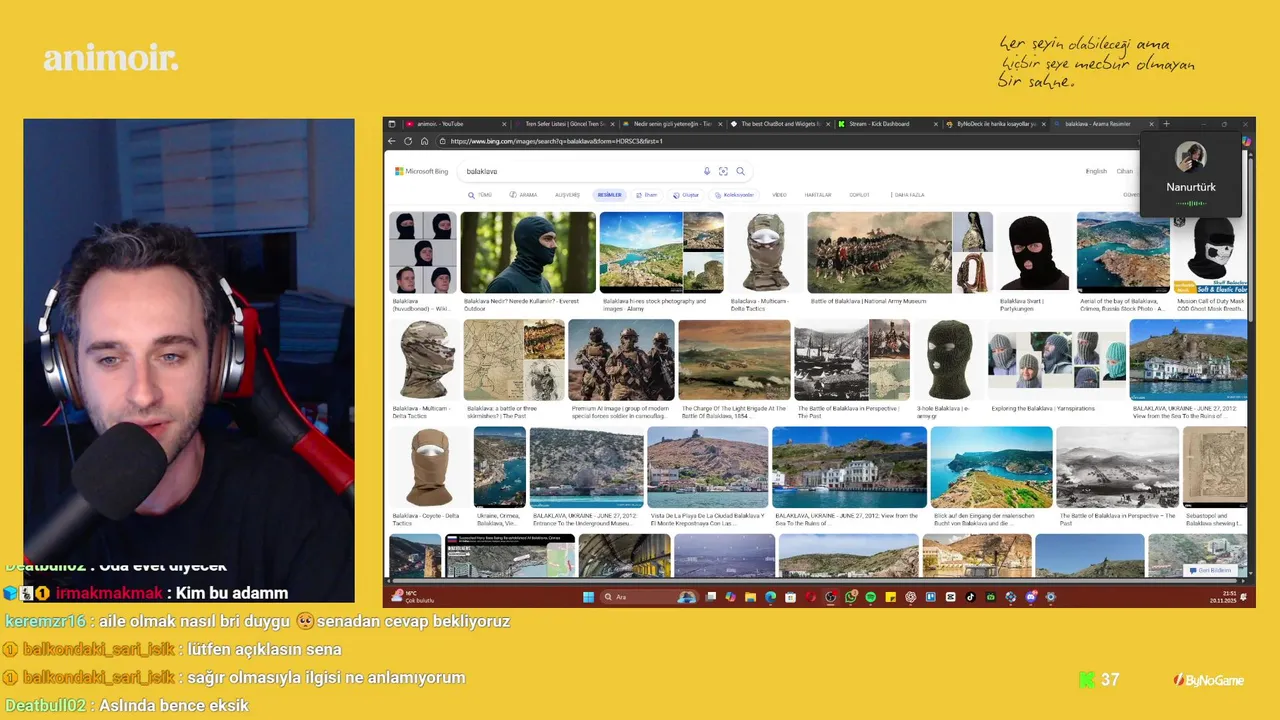The image size is (1280, 720).
Task: Switch to Stream - Kick Dashboard tab
Action: (x=888, y=124)
